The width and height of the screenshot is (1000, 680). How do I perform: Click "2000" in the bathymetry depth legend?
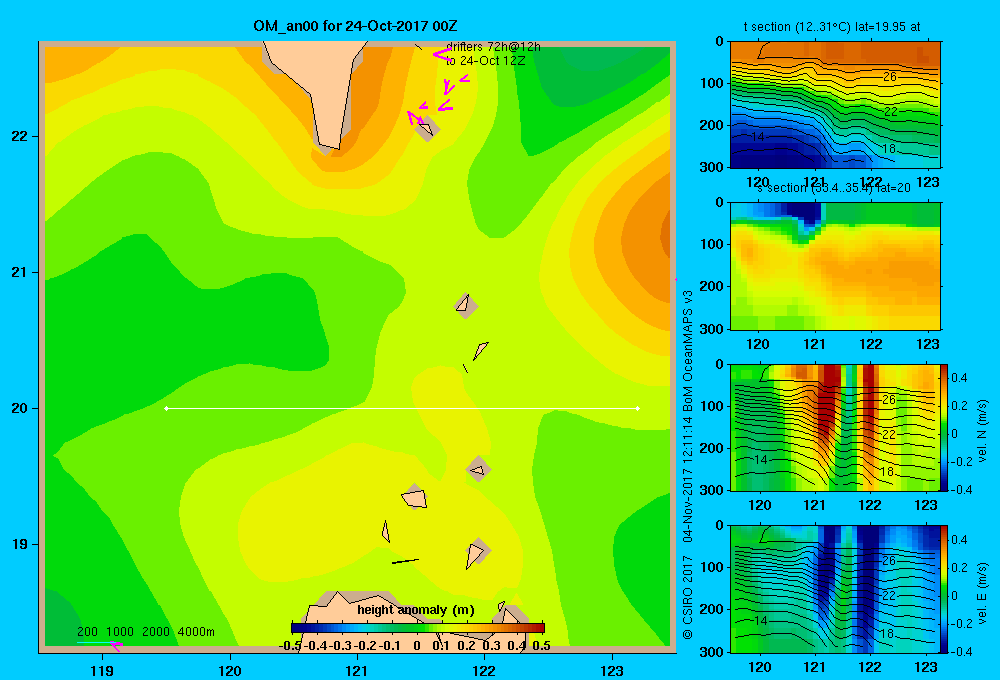(156, 632)
